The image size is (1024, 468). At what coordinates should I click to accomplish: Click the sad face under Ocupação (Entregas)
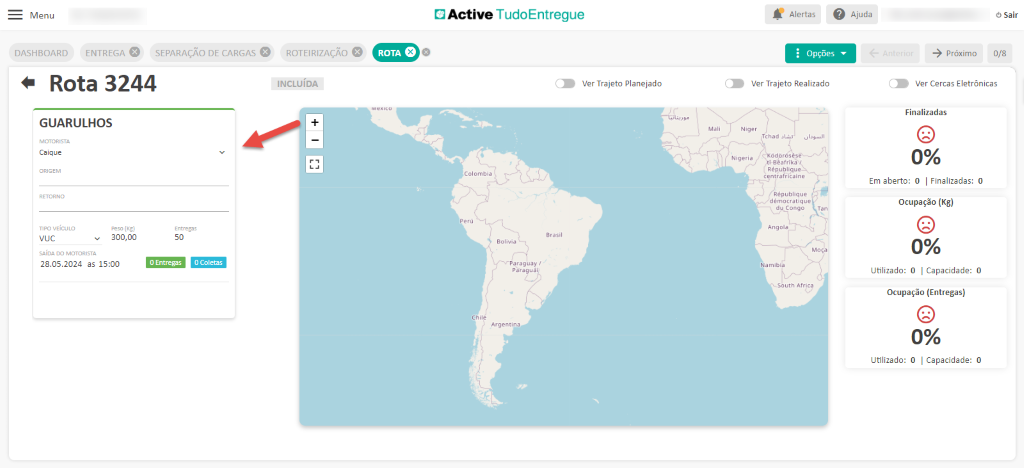click(x=926, y=315)
